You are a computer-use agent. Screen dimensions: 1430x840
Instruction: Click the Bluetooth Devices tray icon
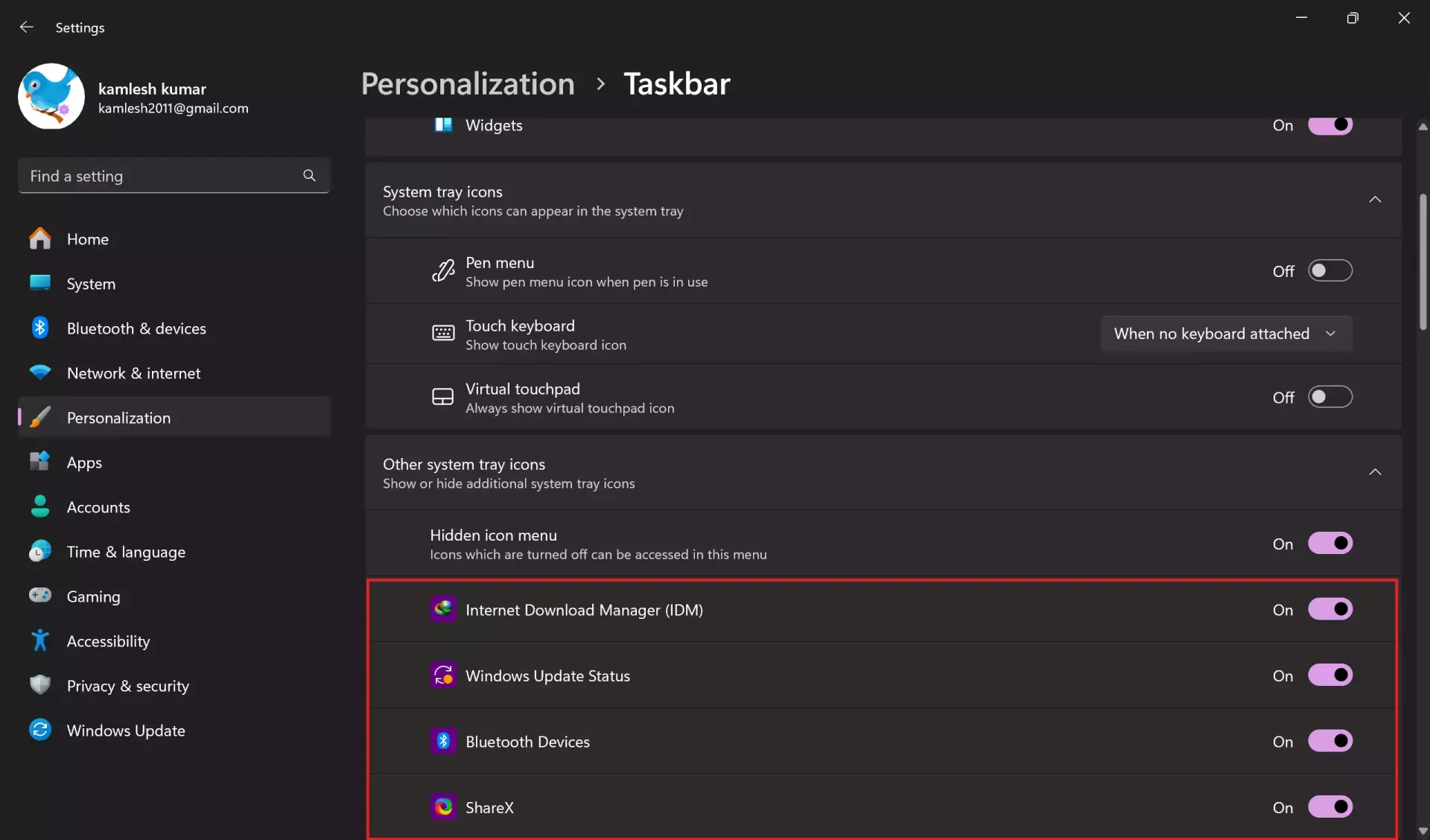coord(443,740)
